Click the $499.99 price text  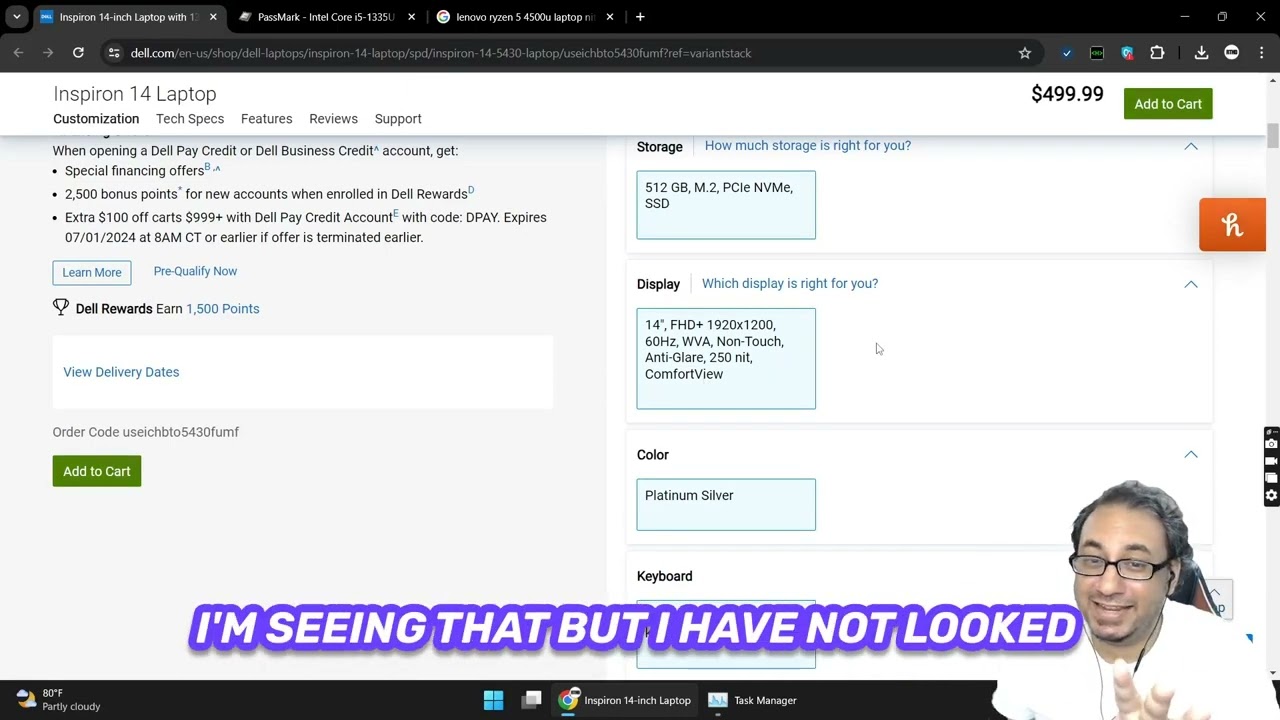1067,94
